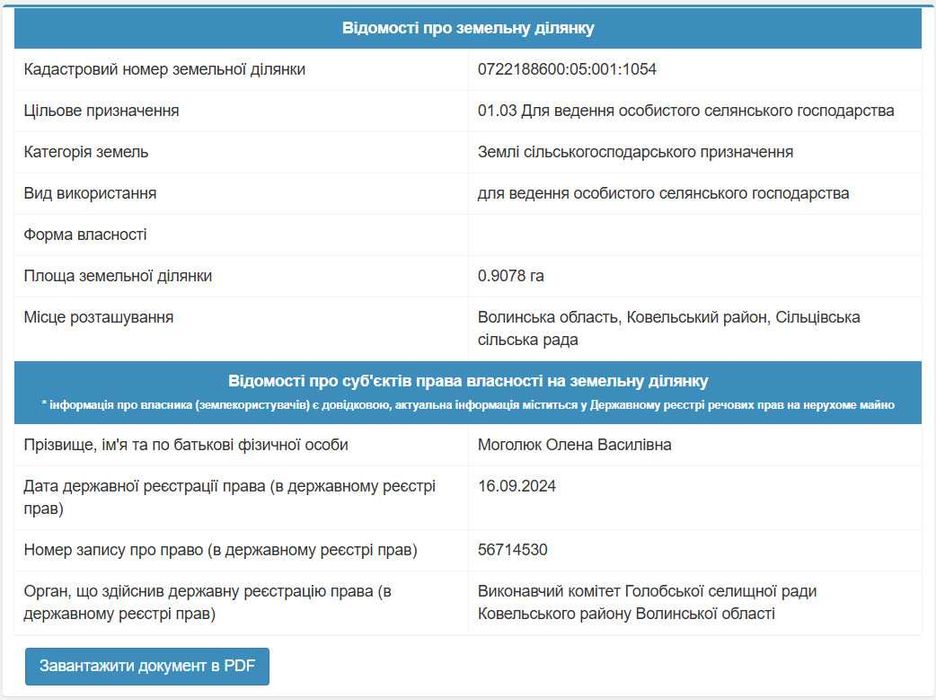Image resolution: width=936 pixels, height=700 pixels.
Task: Select the cadastral number 0722188600:05:001:1054
Action: click(567, 69)
